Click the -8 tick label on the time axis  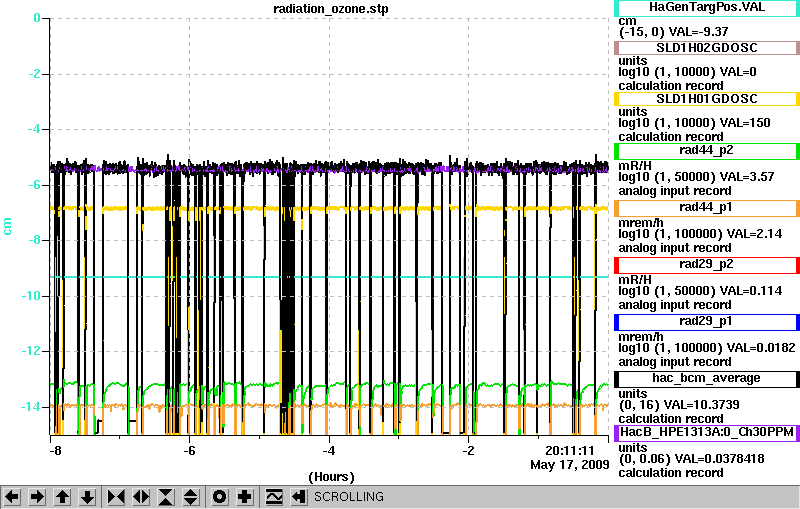[56, 451]
